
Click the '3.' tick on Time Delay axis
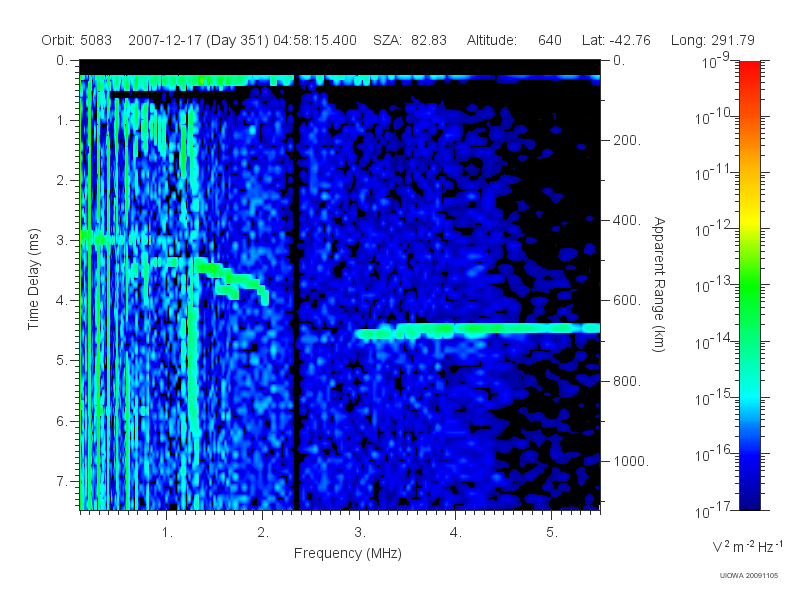click(x=62, y=240)
